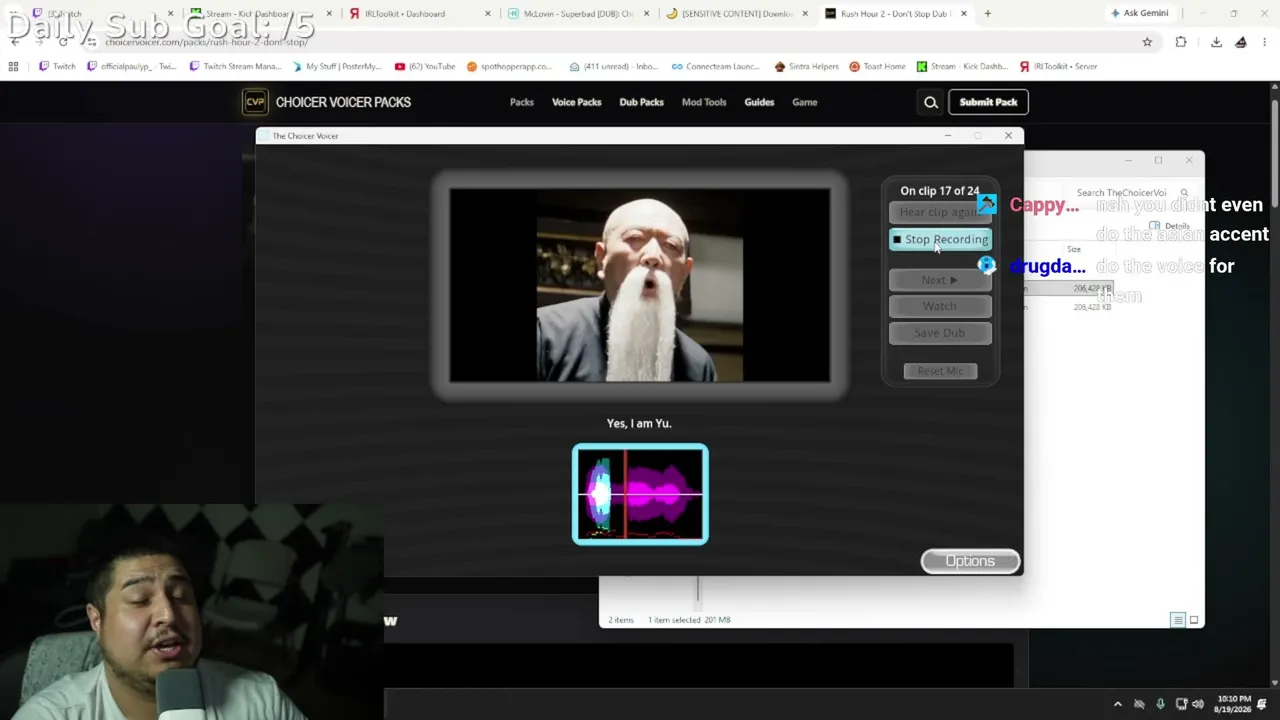Open the Dub Packs menu item
Viewport: 1280px width, 720px height.
pyautogui.click(x=641, y=102)
